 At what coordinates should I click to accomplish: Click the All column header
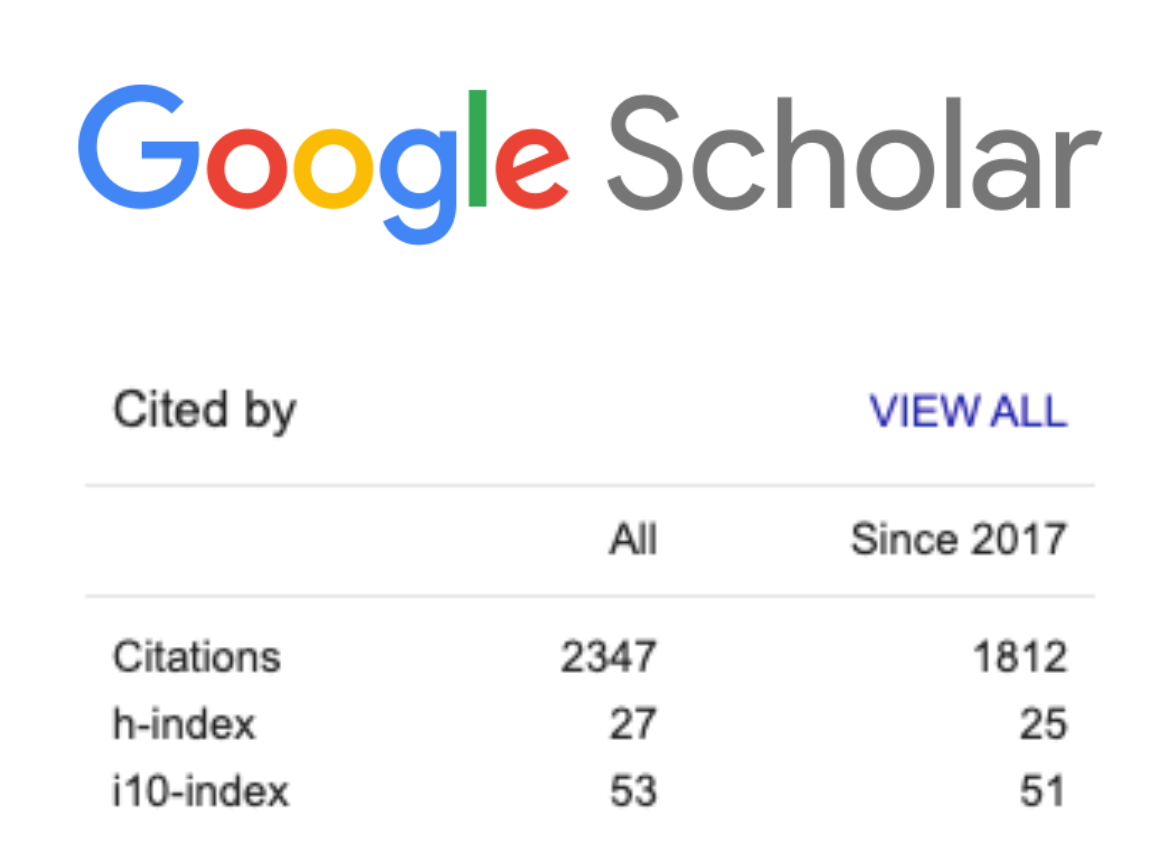[x=633, y=539]
